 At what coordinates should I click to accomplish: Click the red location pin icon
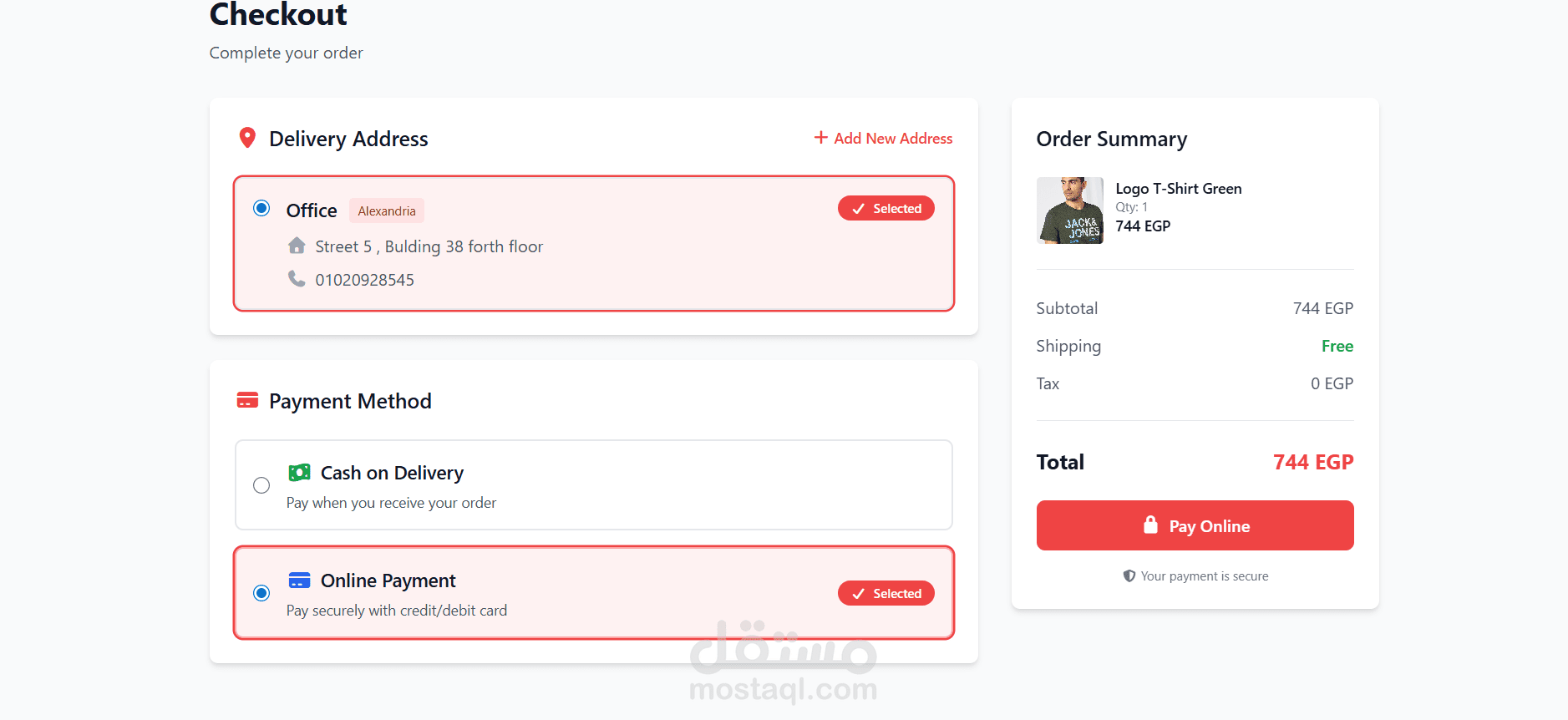click(x=247, y=138)
